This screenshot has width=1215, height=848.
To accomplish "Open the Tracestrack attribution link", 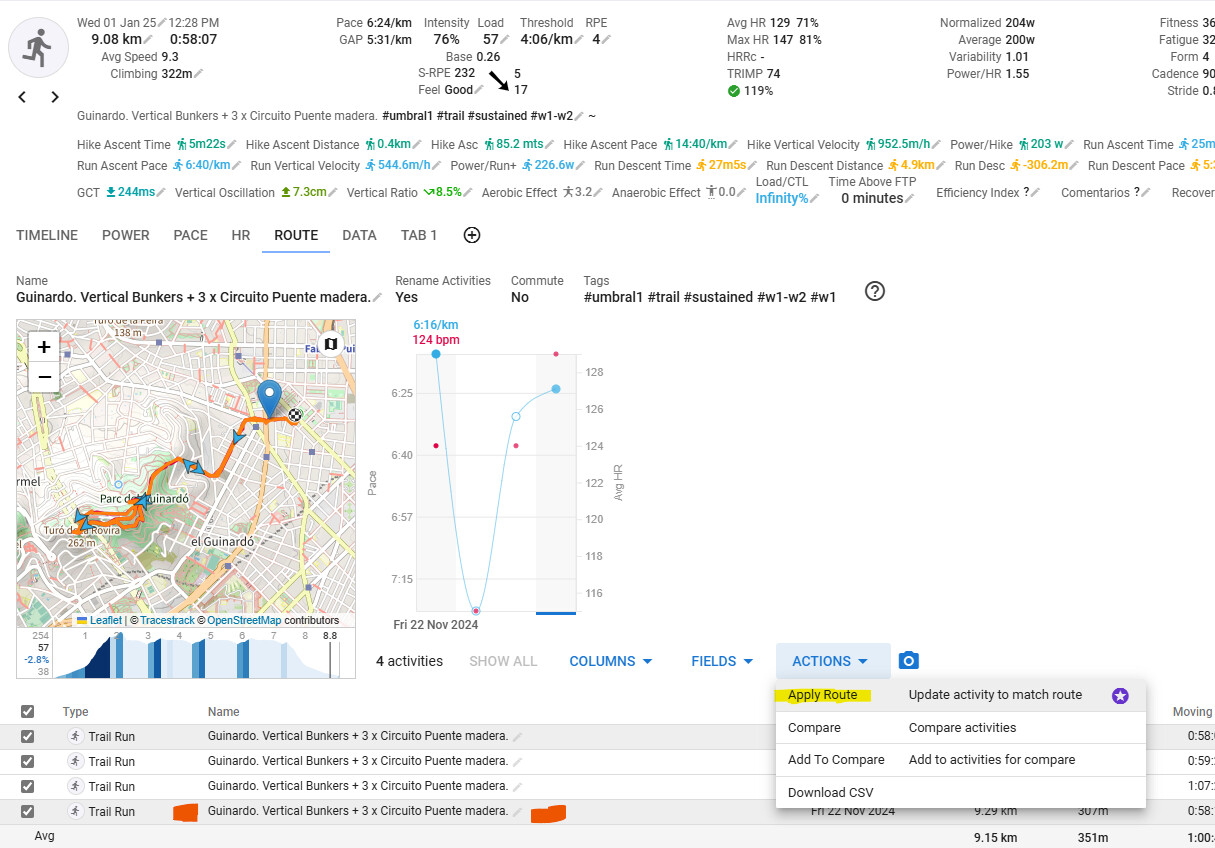I will (167, 620).
